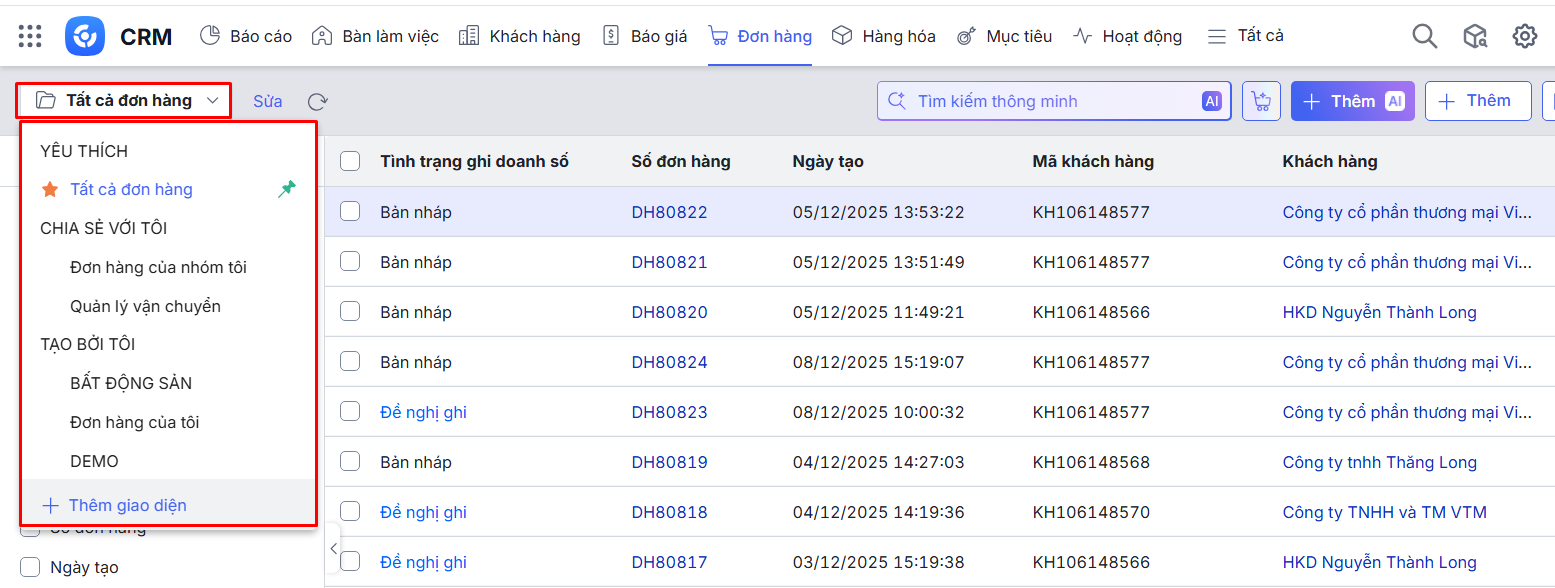The height and width of the screenshot is (588, 1555).
Task: Click the search magnifier icon in header
Action: coord(1424,37)
